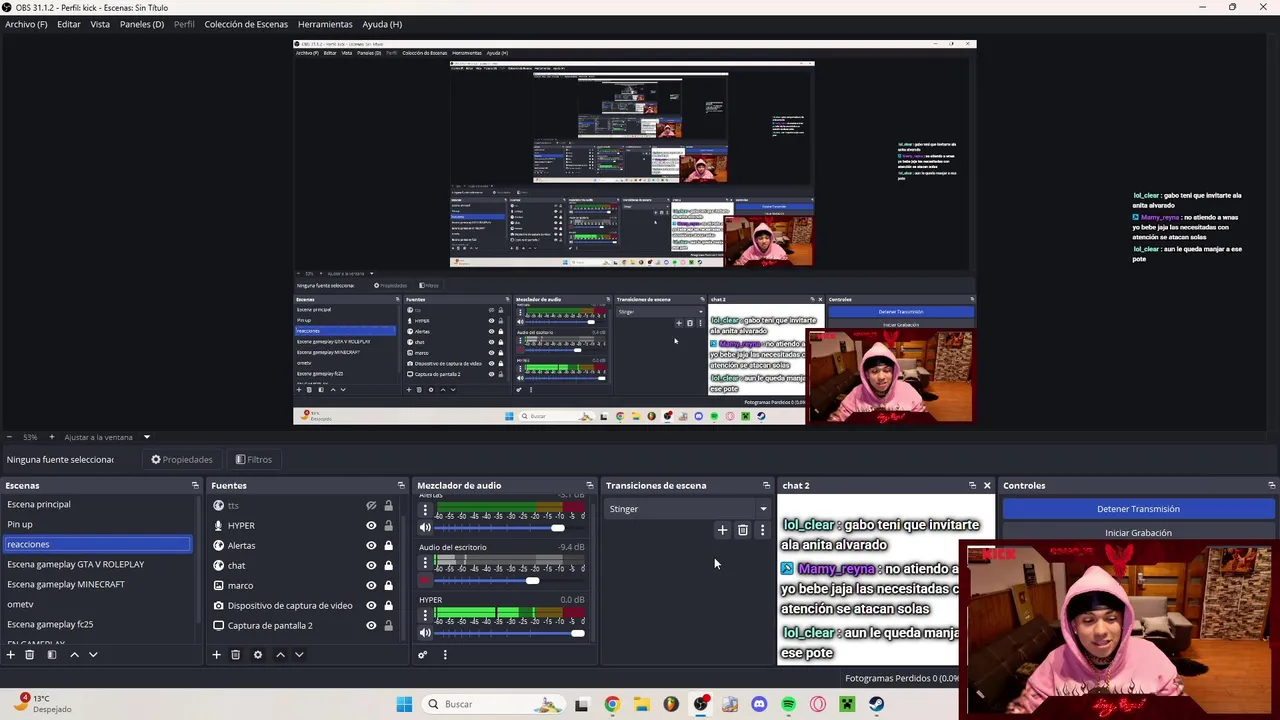Remove the Stinger transition using trash icon
The image size is (1280, 720).
click(x=742, y=530)
